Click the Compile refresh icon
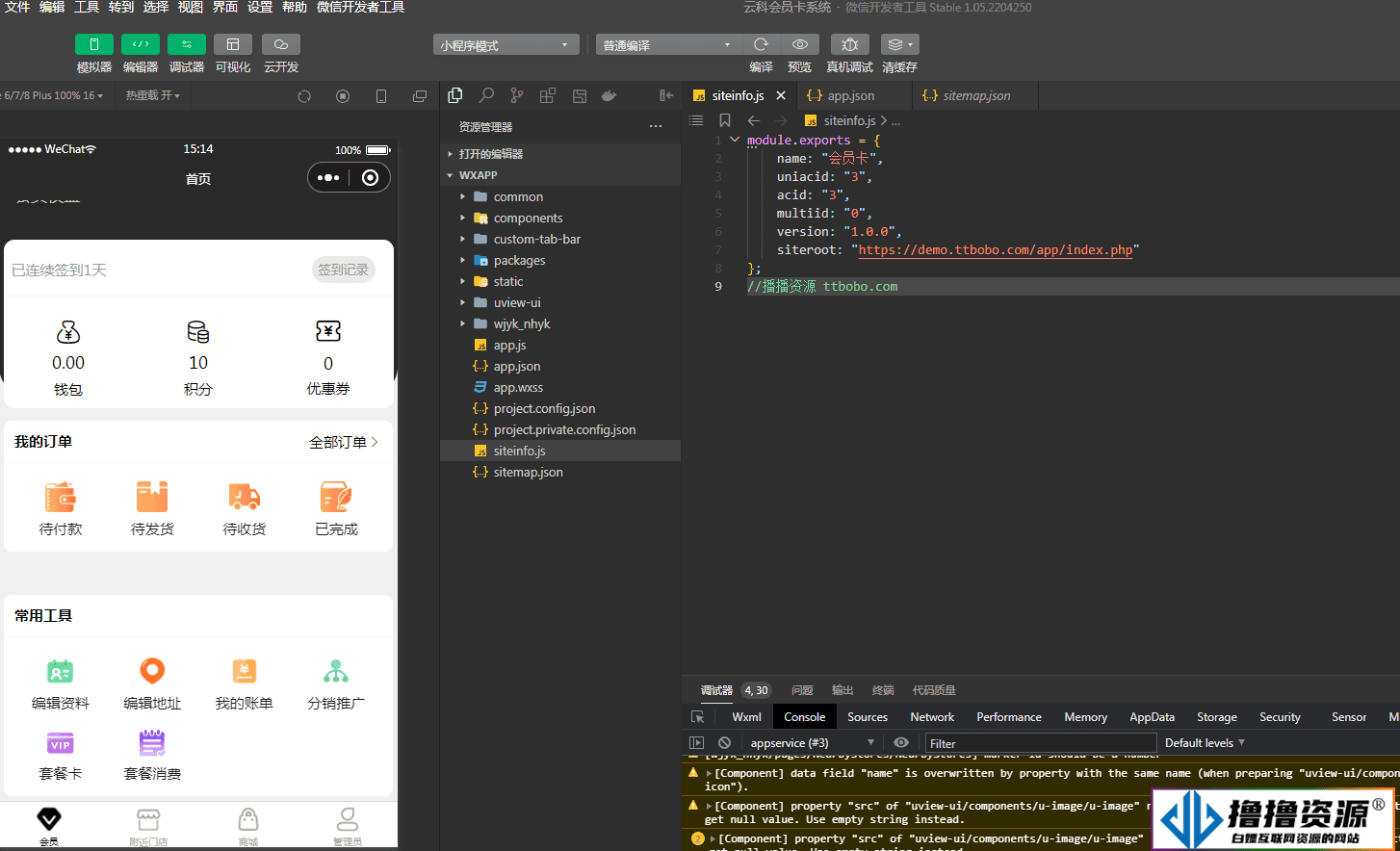The height and width of the screenshot is (851, 1400). (761, 44)
